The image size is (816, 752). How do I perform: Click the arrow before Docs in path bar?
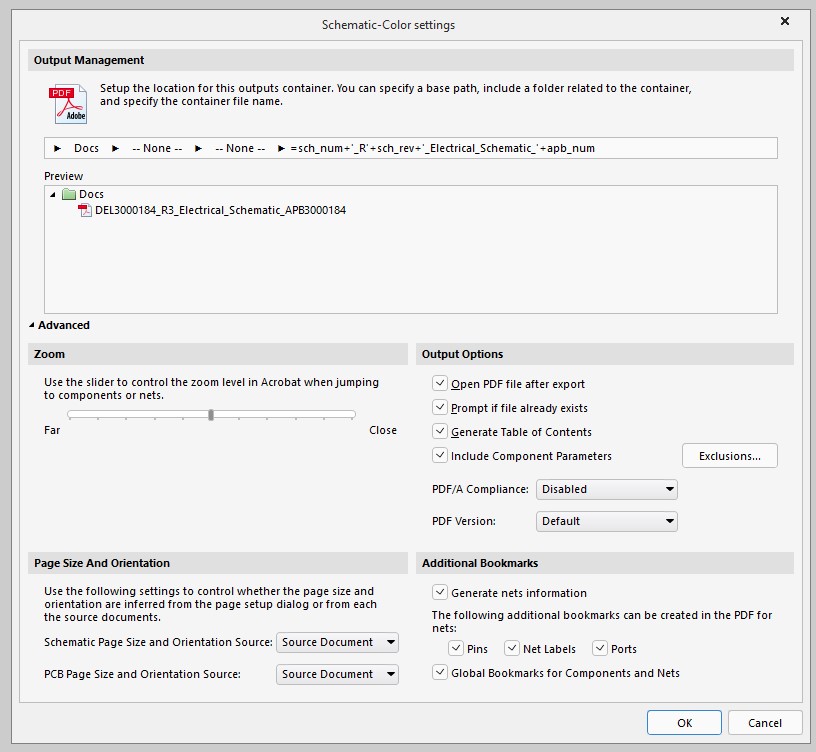pyautogui.click(x=57, y=148)
